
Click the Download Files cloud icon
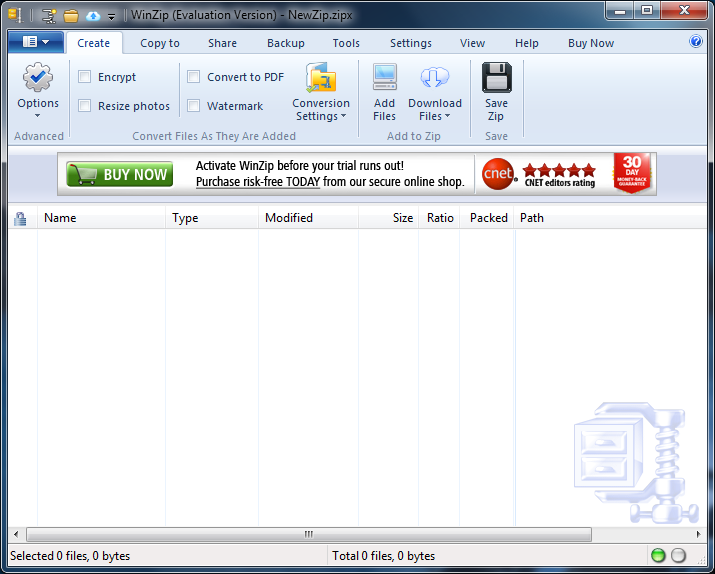[435, 77]
